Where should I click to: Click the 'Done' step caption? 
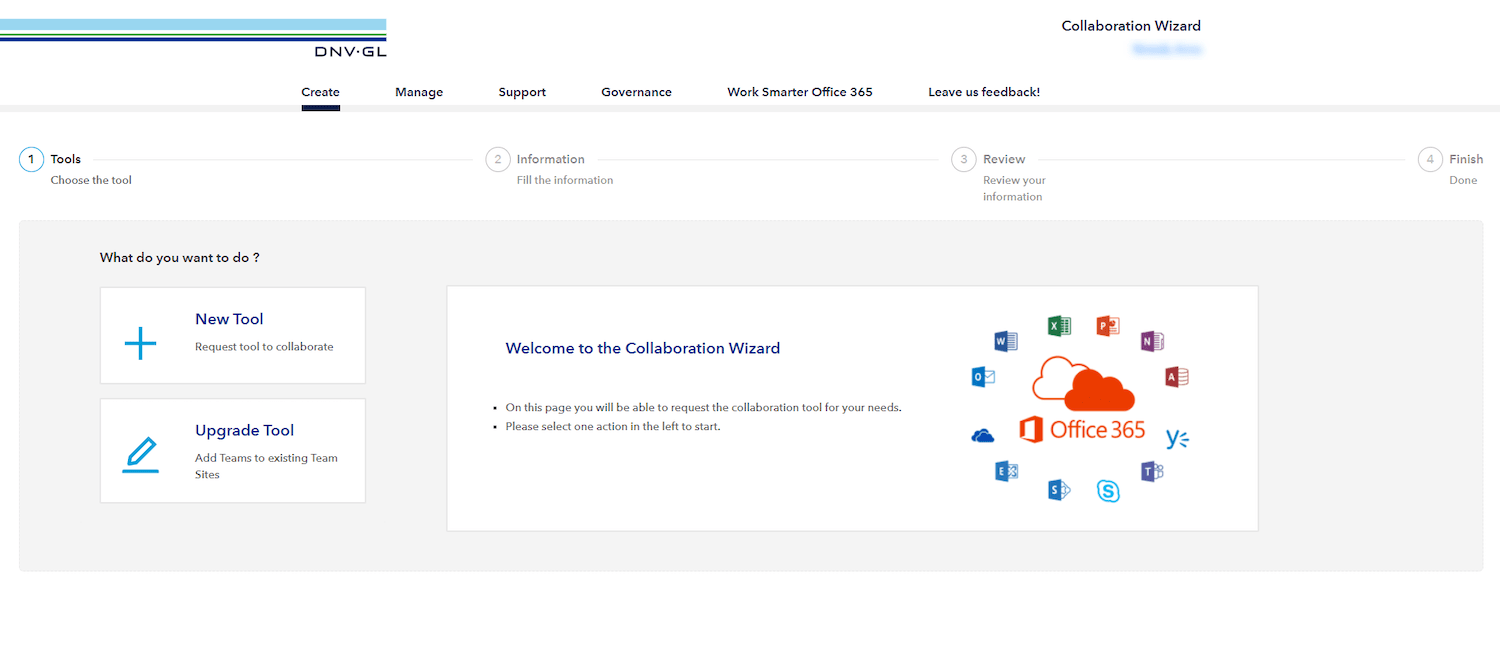[1463, 181]
